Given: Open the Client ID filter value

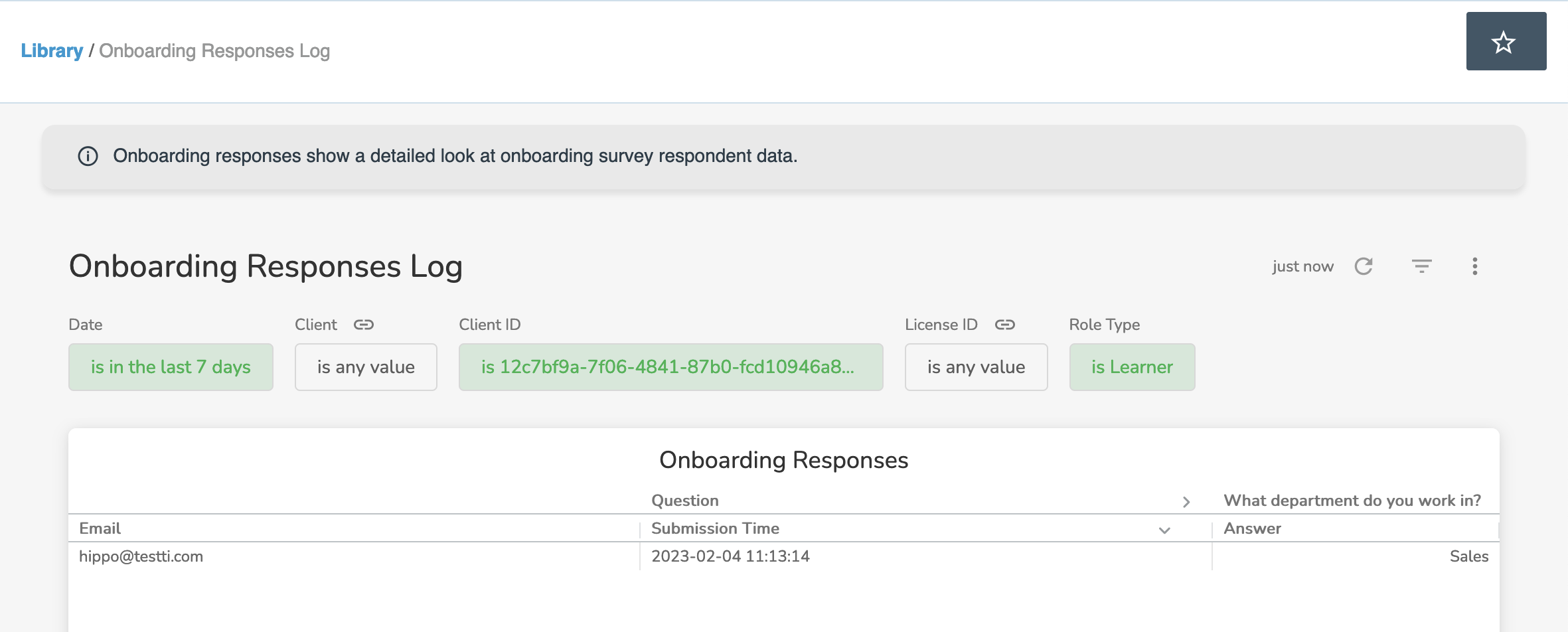Looking at the screenshot, I should pyautogui.click(x=670, y=367).
